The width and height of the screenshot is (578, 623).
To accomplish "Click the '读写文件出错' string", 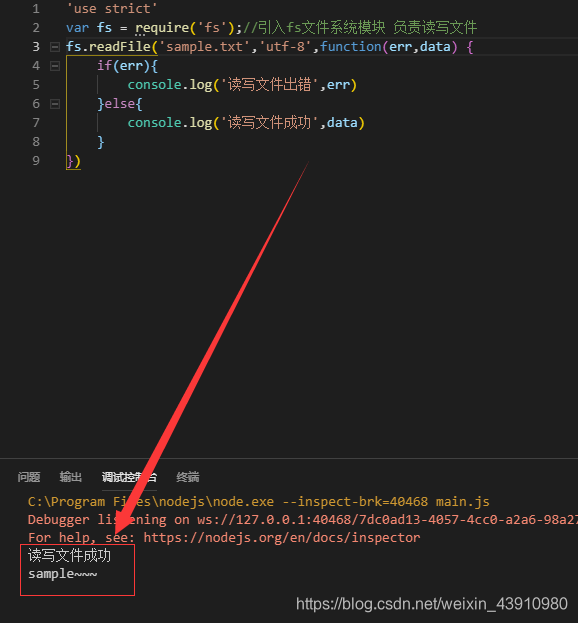I will 270,85.
